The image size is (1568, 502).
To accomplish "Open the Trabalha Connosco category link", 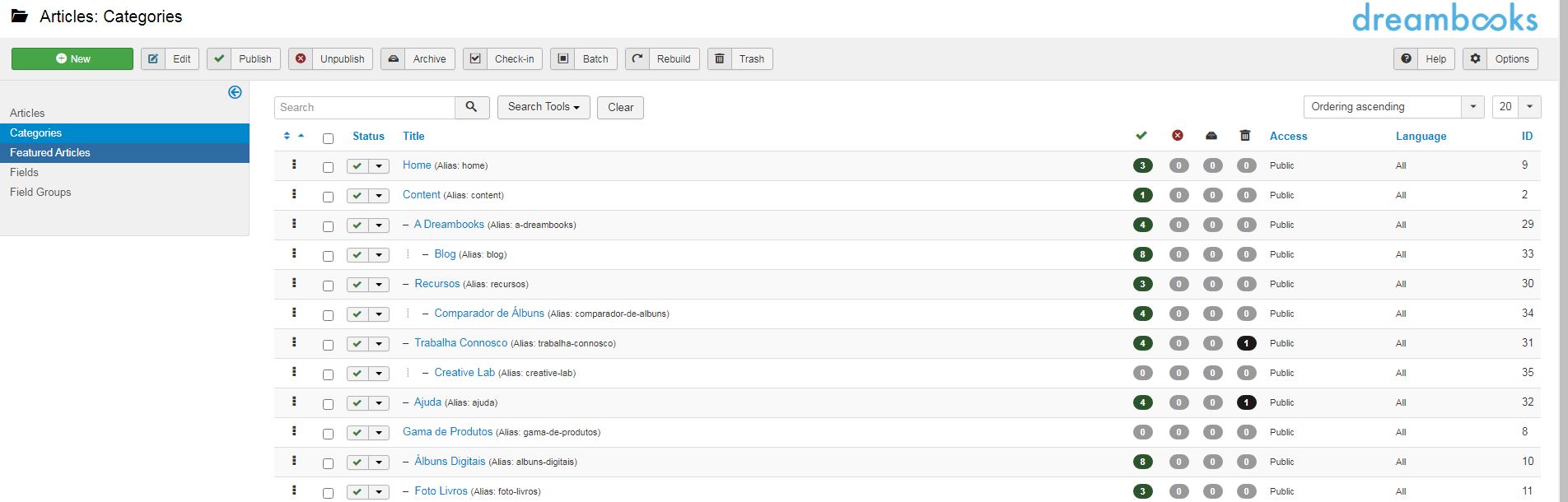I will (460, 342).
